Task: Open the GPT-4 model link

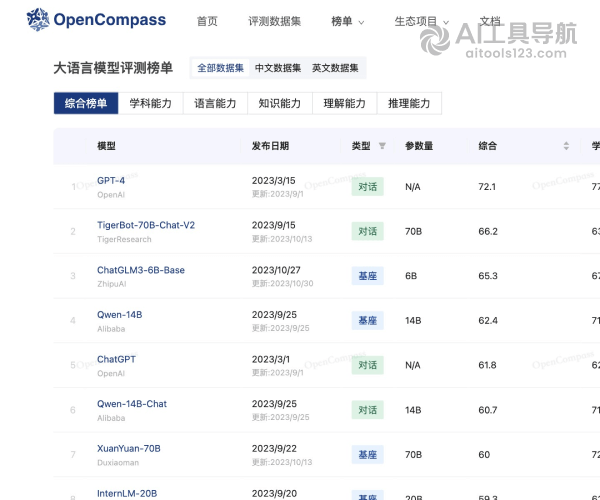Action: [x=111, y=181]
